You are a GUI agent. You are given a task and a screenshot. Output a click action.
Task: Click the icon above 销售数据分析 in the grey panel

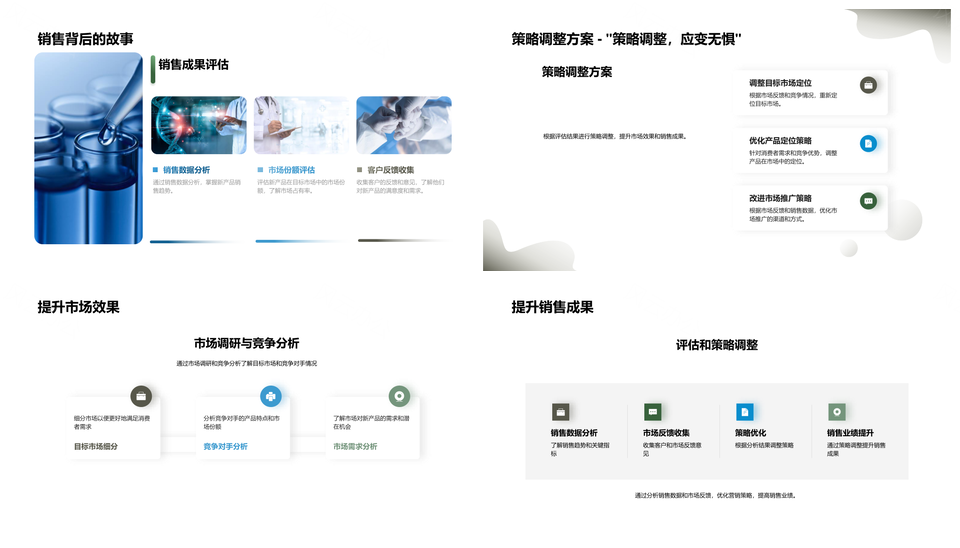tap(560, 412)
